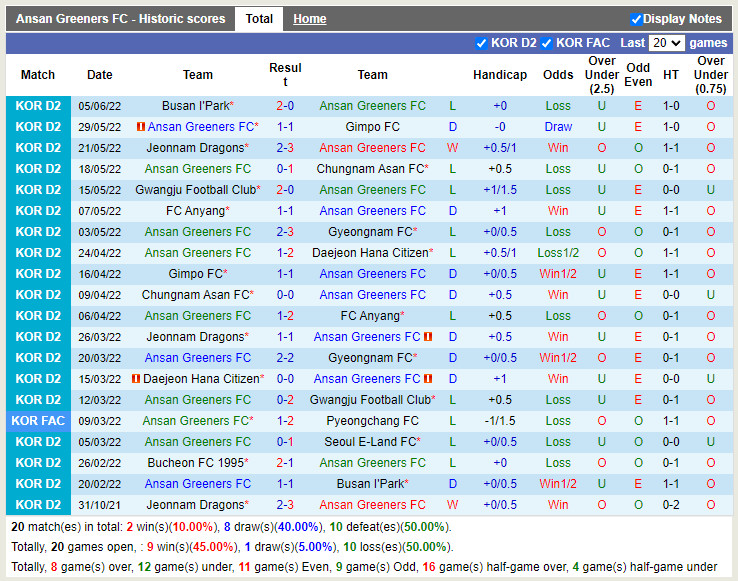This screenshot has width=738, height=581.
Task: Open Busan I'Park team link from 05/06/22
Action: pyautogui.click(x=195, y=106)
